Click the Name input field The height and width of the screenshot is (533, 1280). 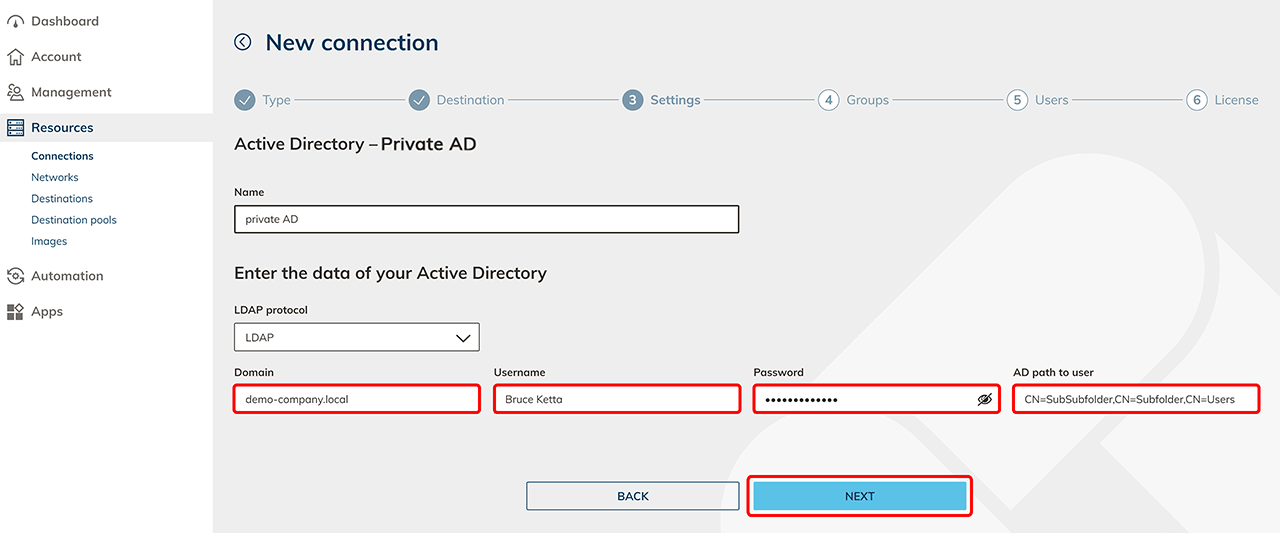(x=486, y=219)
